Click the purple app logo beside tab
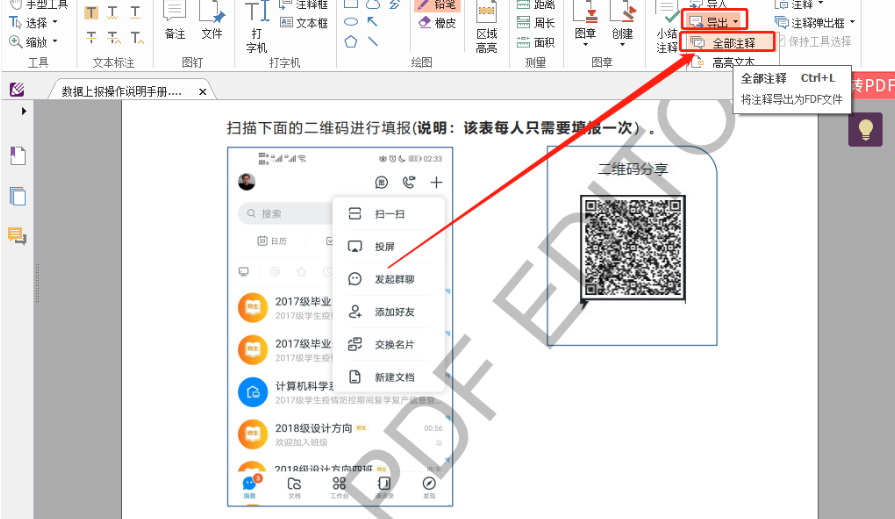 pyautogui.click(x=17, y=89)
